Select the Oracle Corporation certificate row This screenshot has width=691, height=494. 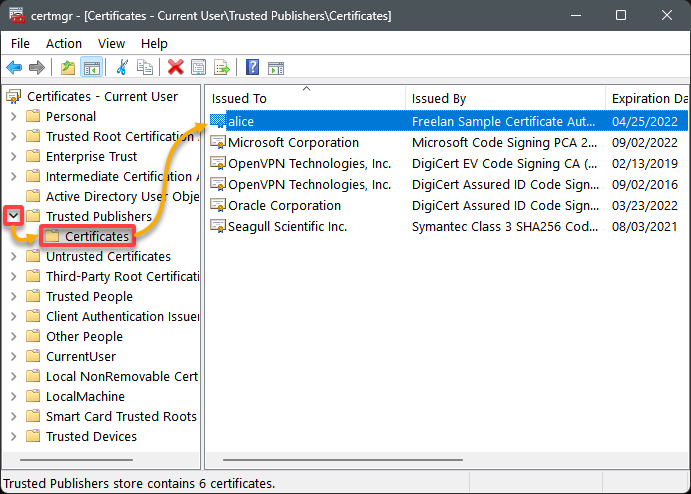[x=449, y=206]
